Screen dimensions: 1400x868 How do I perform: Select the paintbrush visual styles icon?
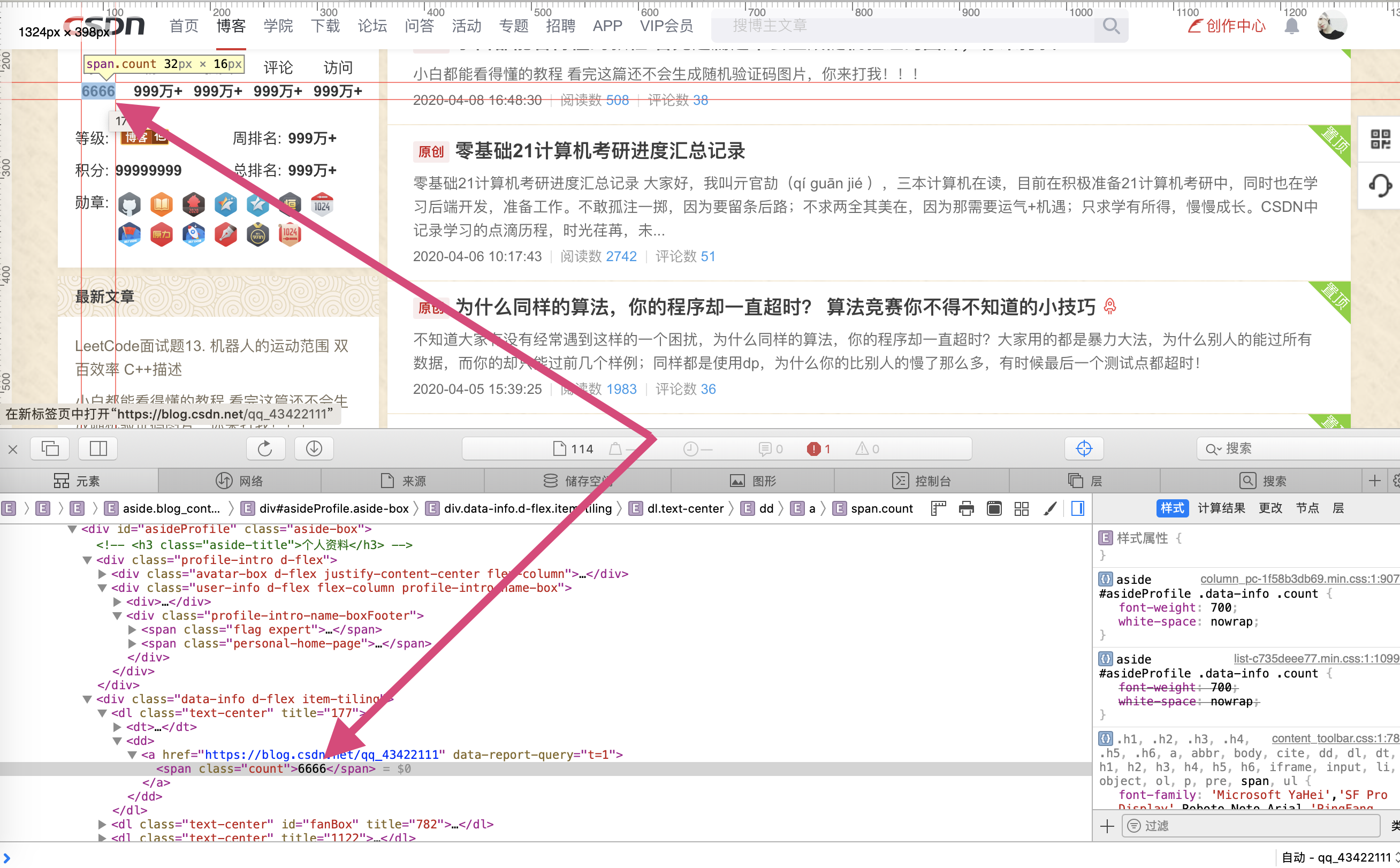point(1050,508)
